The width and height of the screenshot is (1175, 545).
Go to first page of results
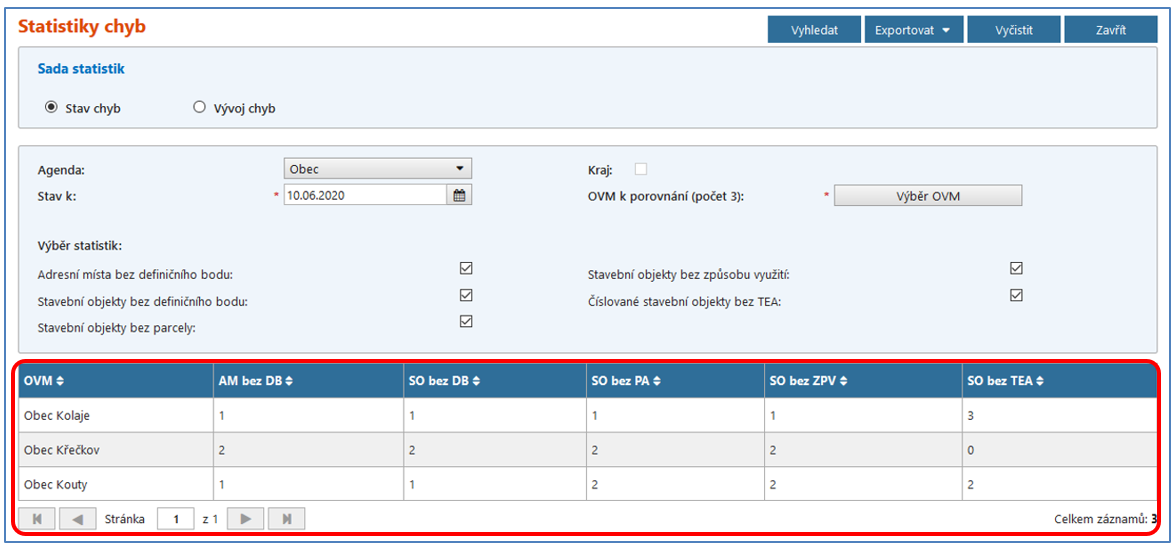tap(37, 519)
